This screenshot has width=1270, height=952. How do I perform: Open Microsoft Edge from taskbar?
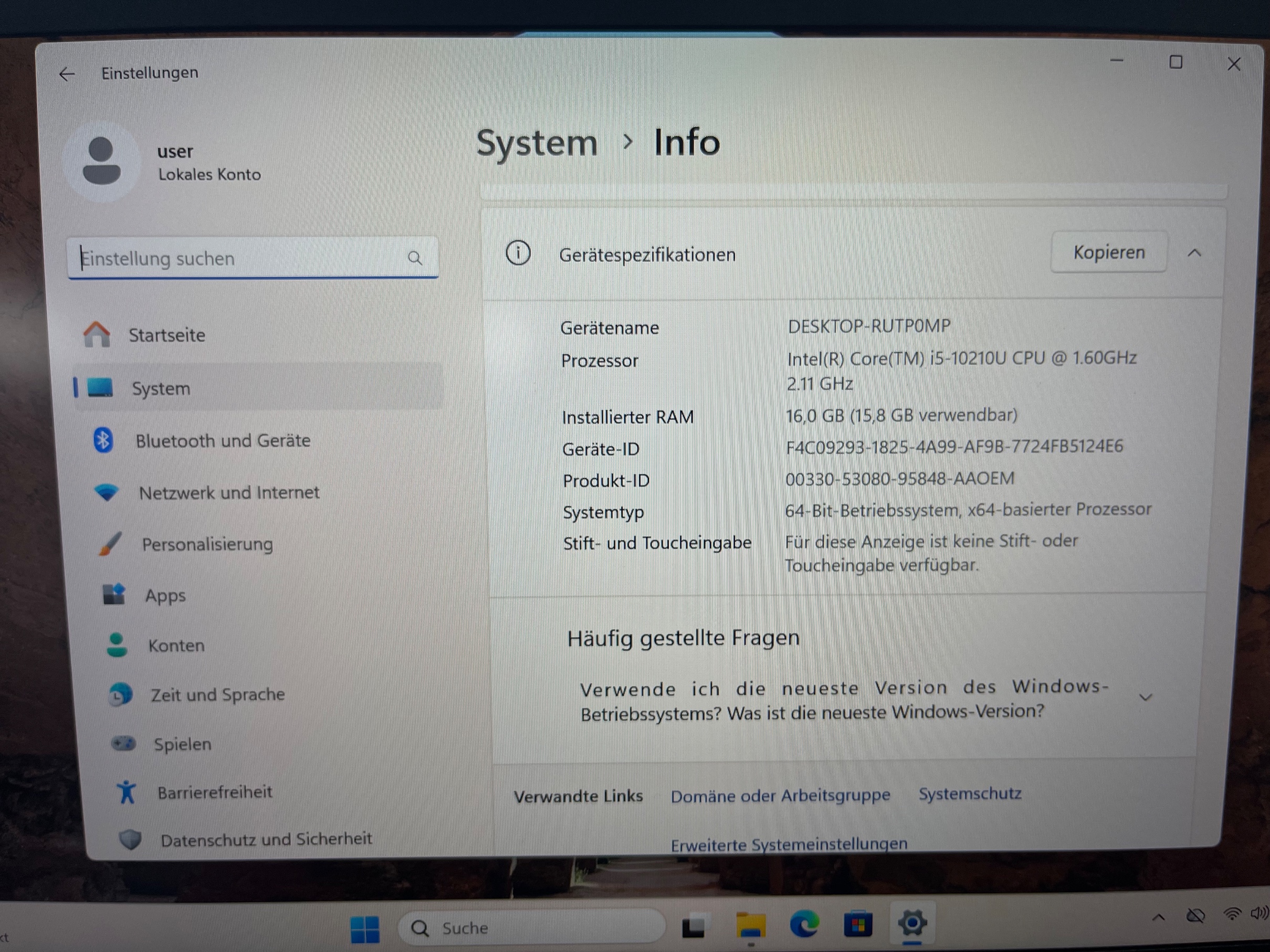pos(804,924)
